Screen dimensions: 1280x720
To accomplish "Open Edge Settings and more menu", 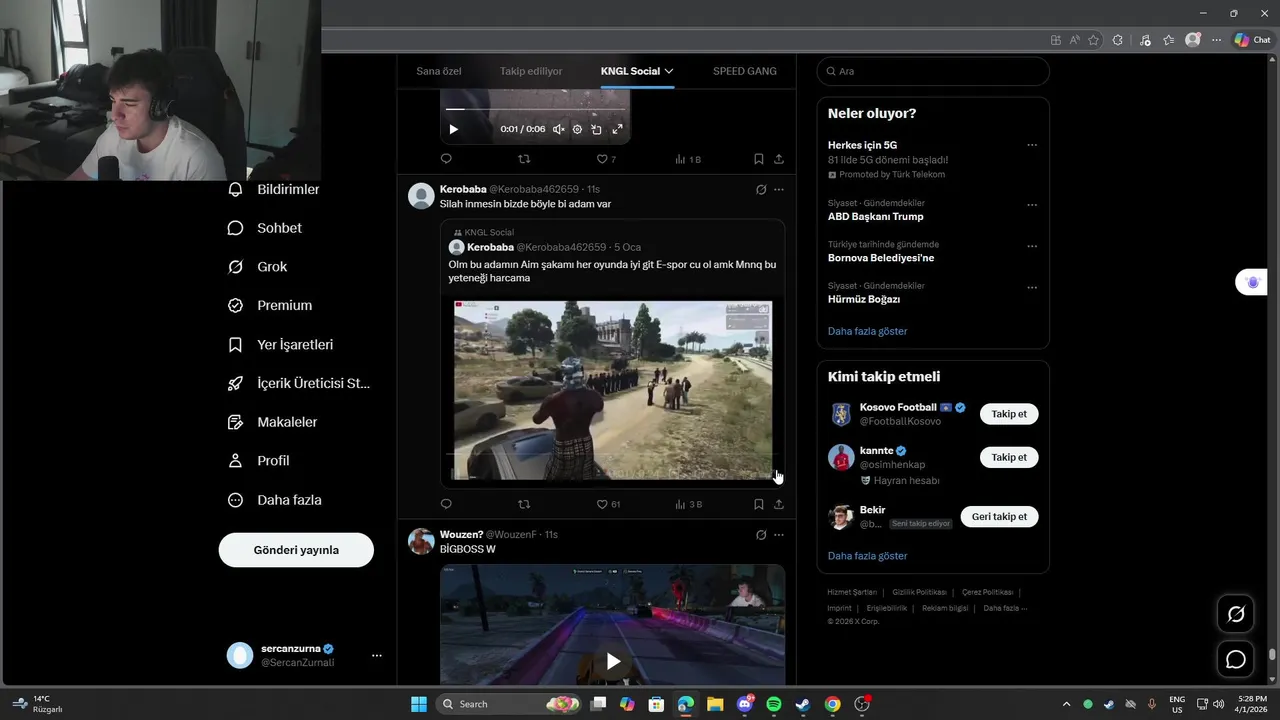I will click(1216, 40).
